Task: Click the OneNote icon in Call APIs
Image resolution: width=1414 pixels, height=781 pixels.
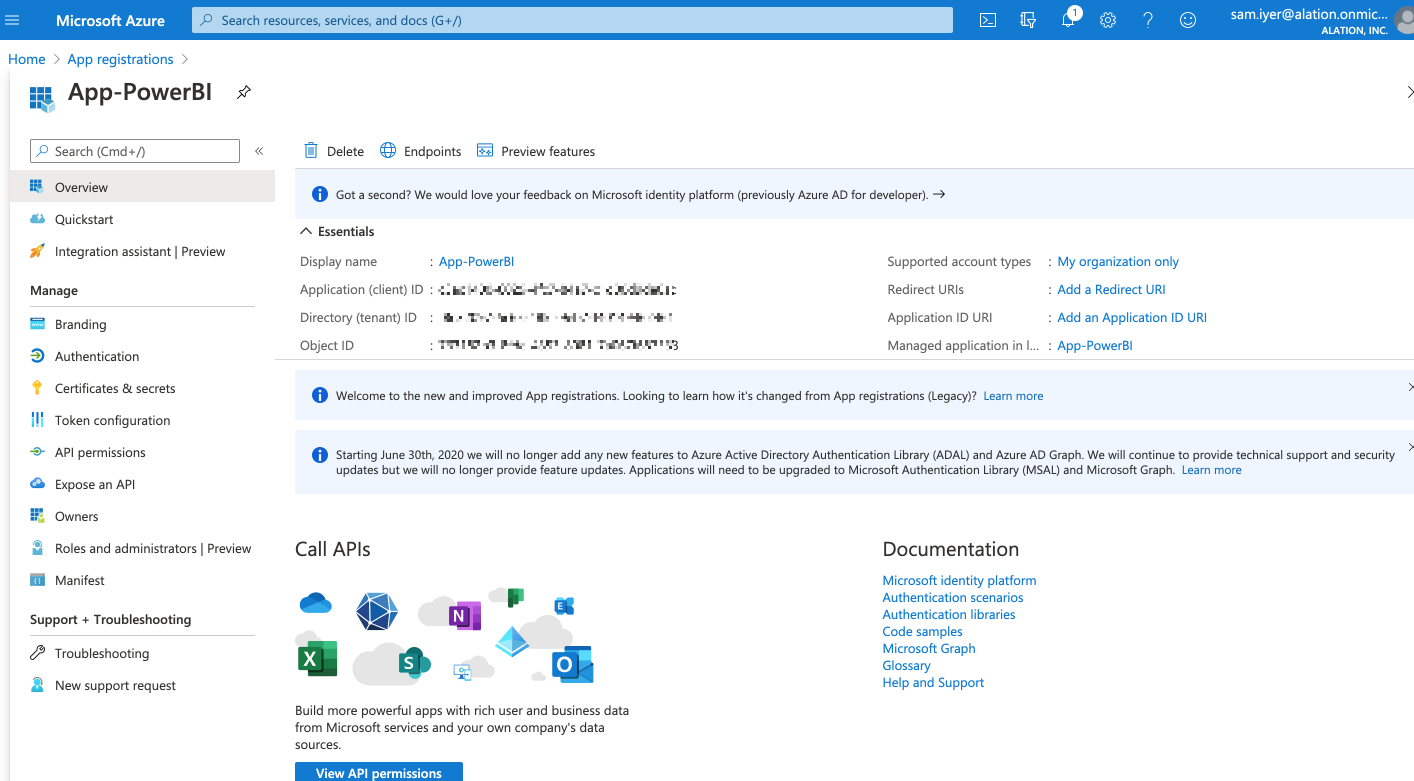Action: (x=463, y=616)
